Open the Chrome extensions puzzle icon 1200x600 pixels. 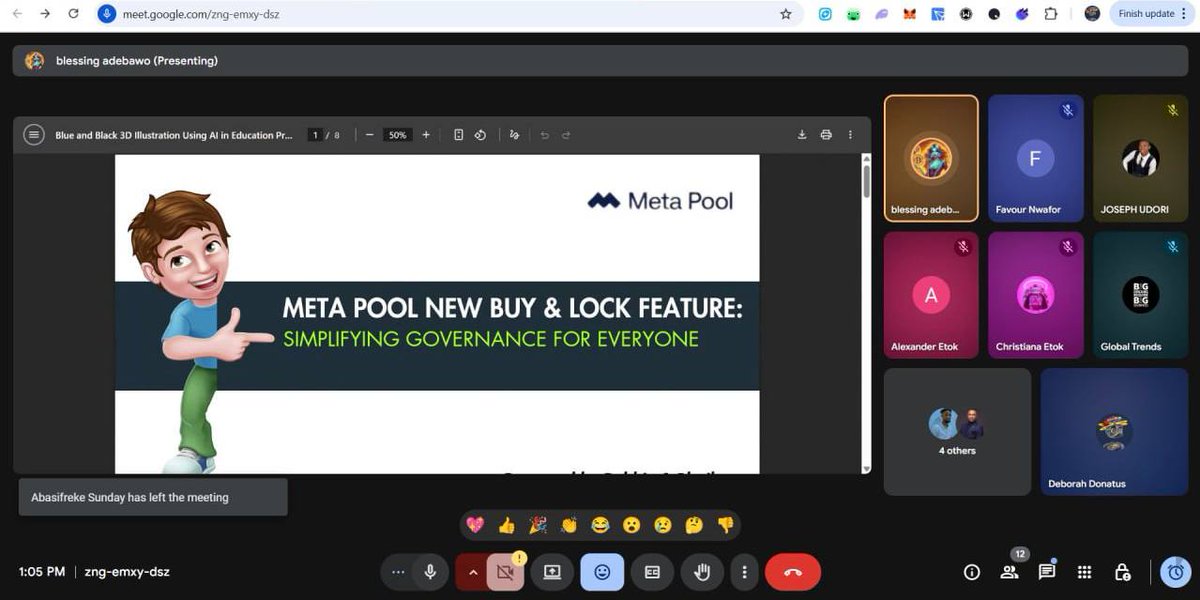coord(1051,14)
